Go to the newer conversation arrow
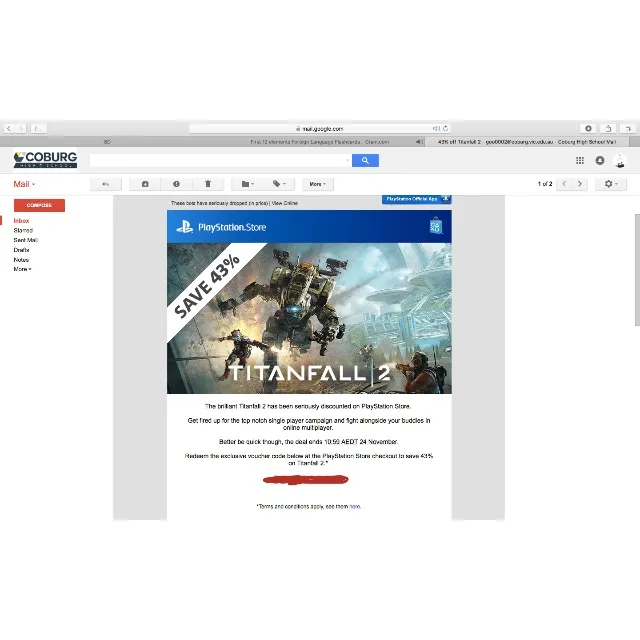 point(564,184)
